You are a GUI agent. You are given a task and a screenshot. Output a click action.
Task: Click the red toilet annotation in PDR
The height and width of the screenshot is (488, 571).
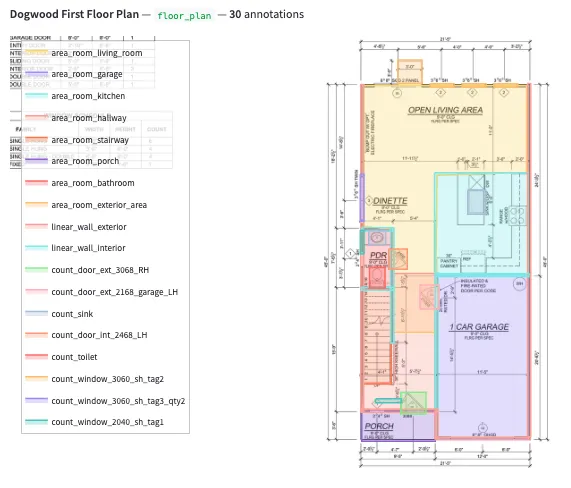[377, 277]
